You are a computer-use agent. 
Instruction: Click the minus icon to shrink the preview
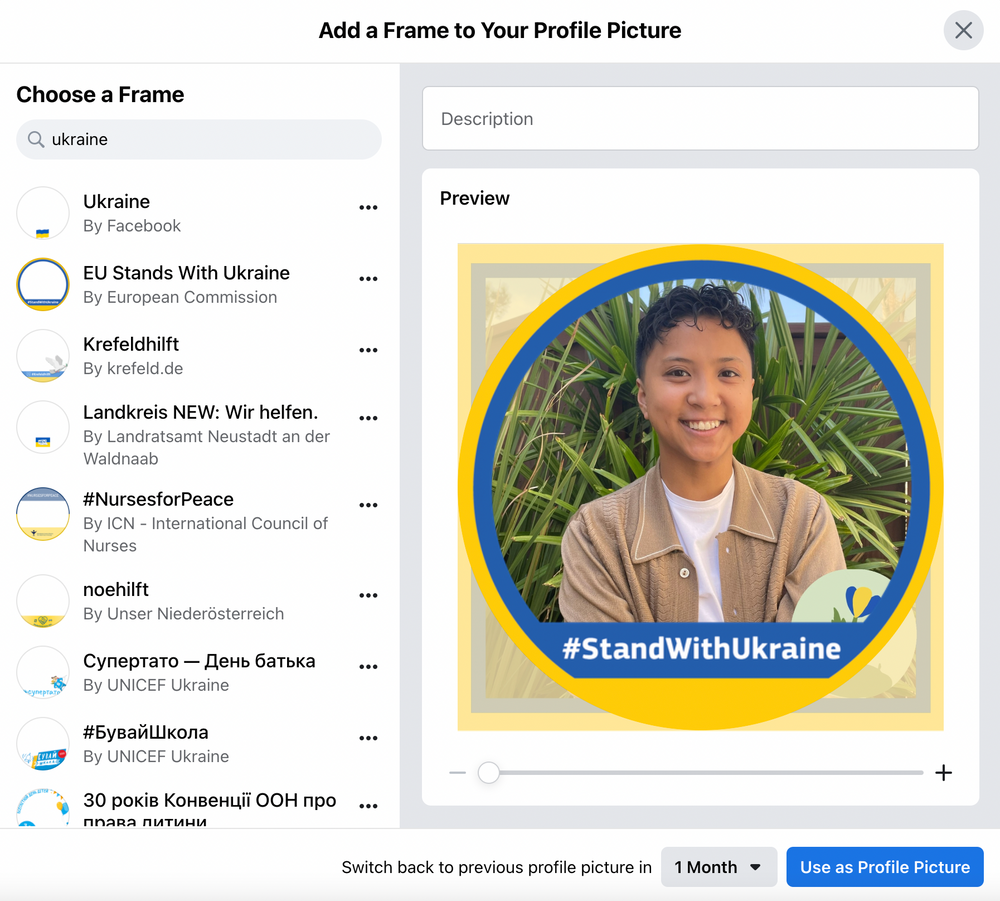[x=458, y=772]
